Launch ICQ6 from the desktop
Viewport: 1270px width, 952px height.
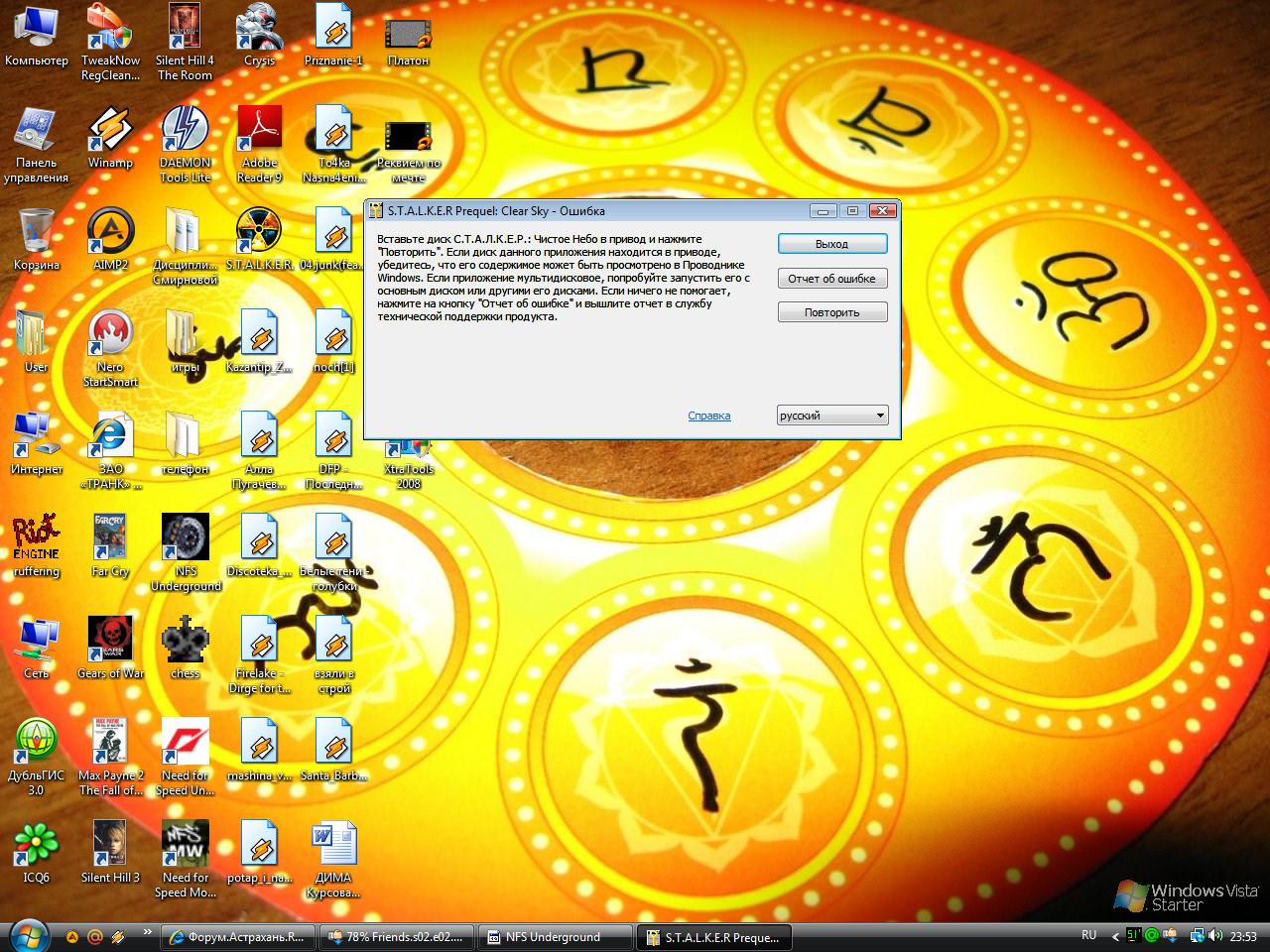point(36,853)
